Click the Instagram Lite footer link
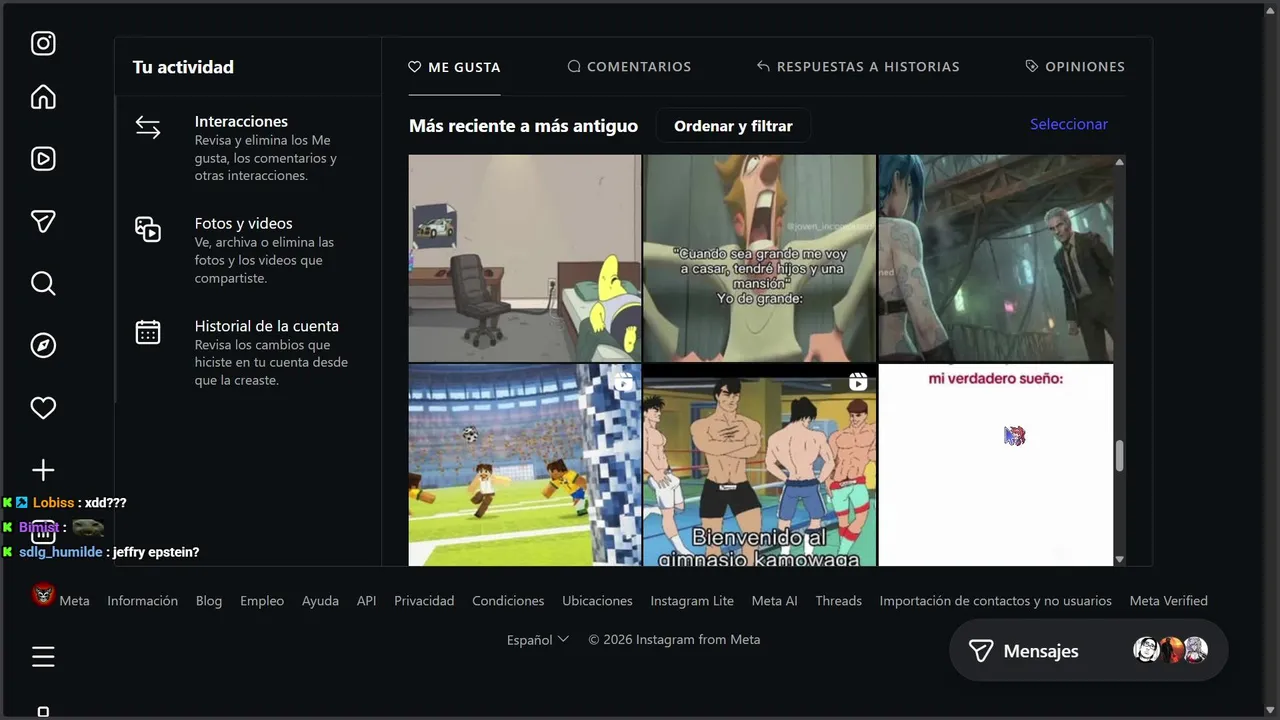This screenshot has width=1280, height=720. point(692,601)
